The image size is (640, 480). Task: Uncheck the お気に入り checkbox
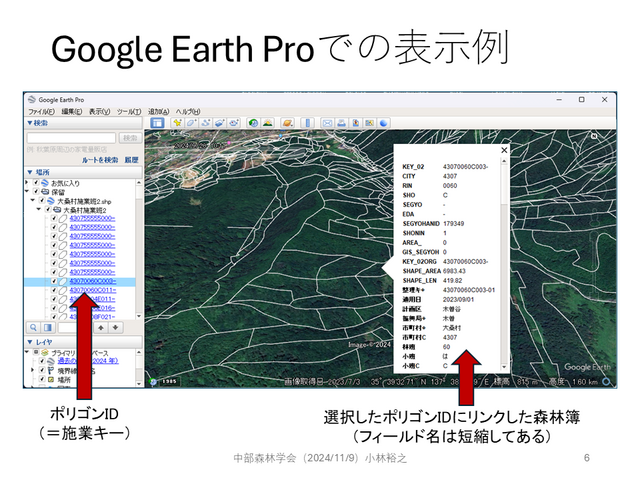(x=36, y=183)
